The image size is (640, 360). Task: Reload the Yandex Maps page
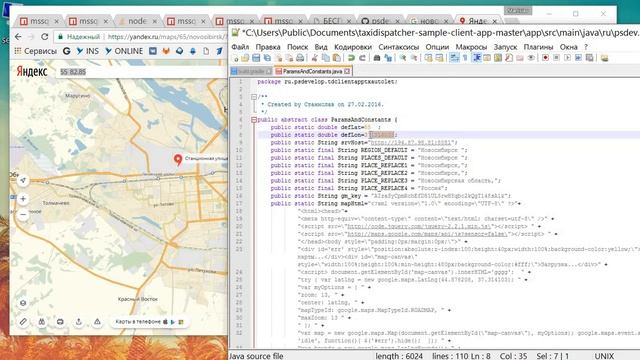point(44,37)
